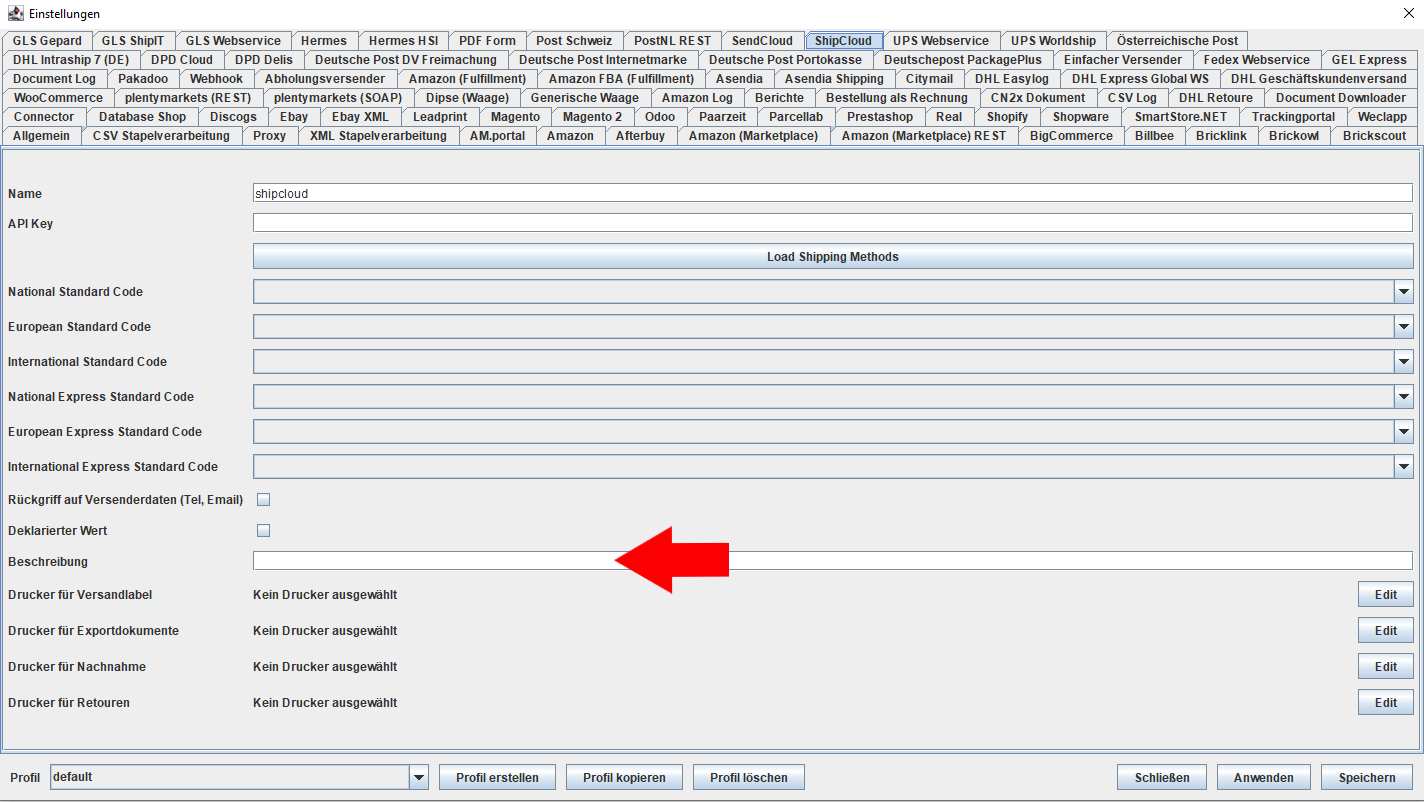1424x802 pixels.
Task: Select the Ebay XML tab
Action: point(360,117)
